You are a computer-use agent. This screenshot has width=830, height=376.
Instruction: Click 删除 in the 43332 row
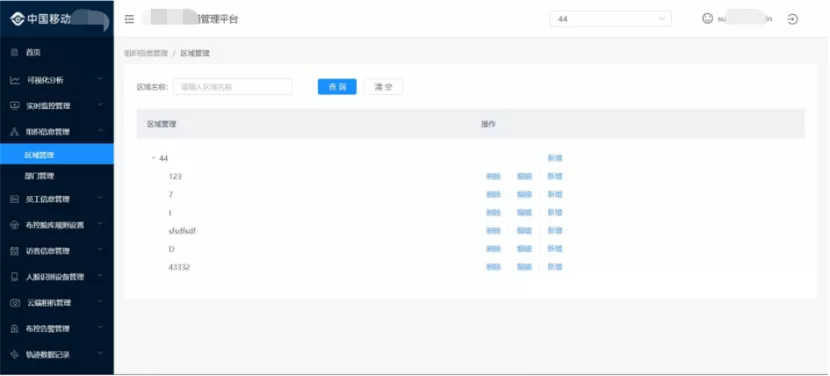tap(493, 267)
